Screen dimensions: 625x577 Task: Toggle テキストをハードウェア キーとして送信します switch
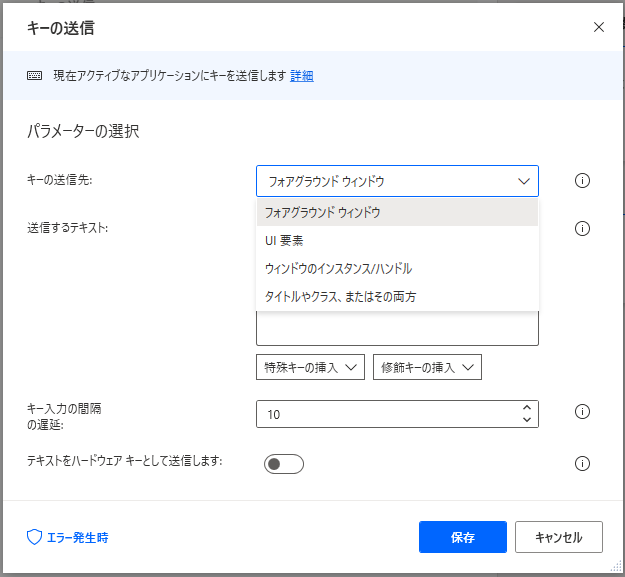tap(283, 463)
